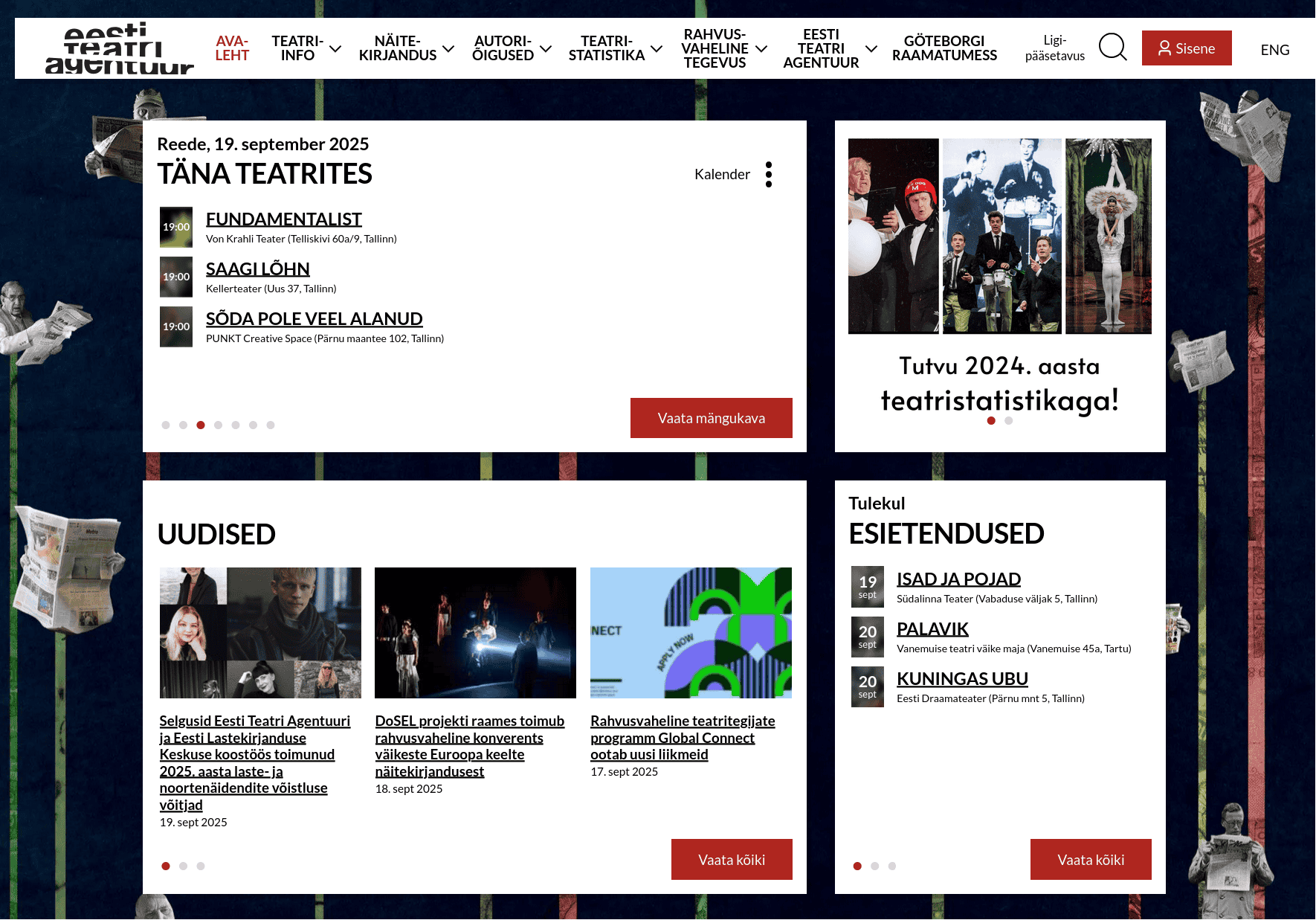Click the 20 sept badge beside Palavik
Image resolution: width=1316 pixels, height=920 pixels.
click(867, 637)
